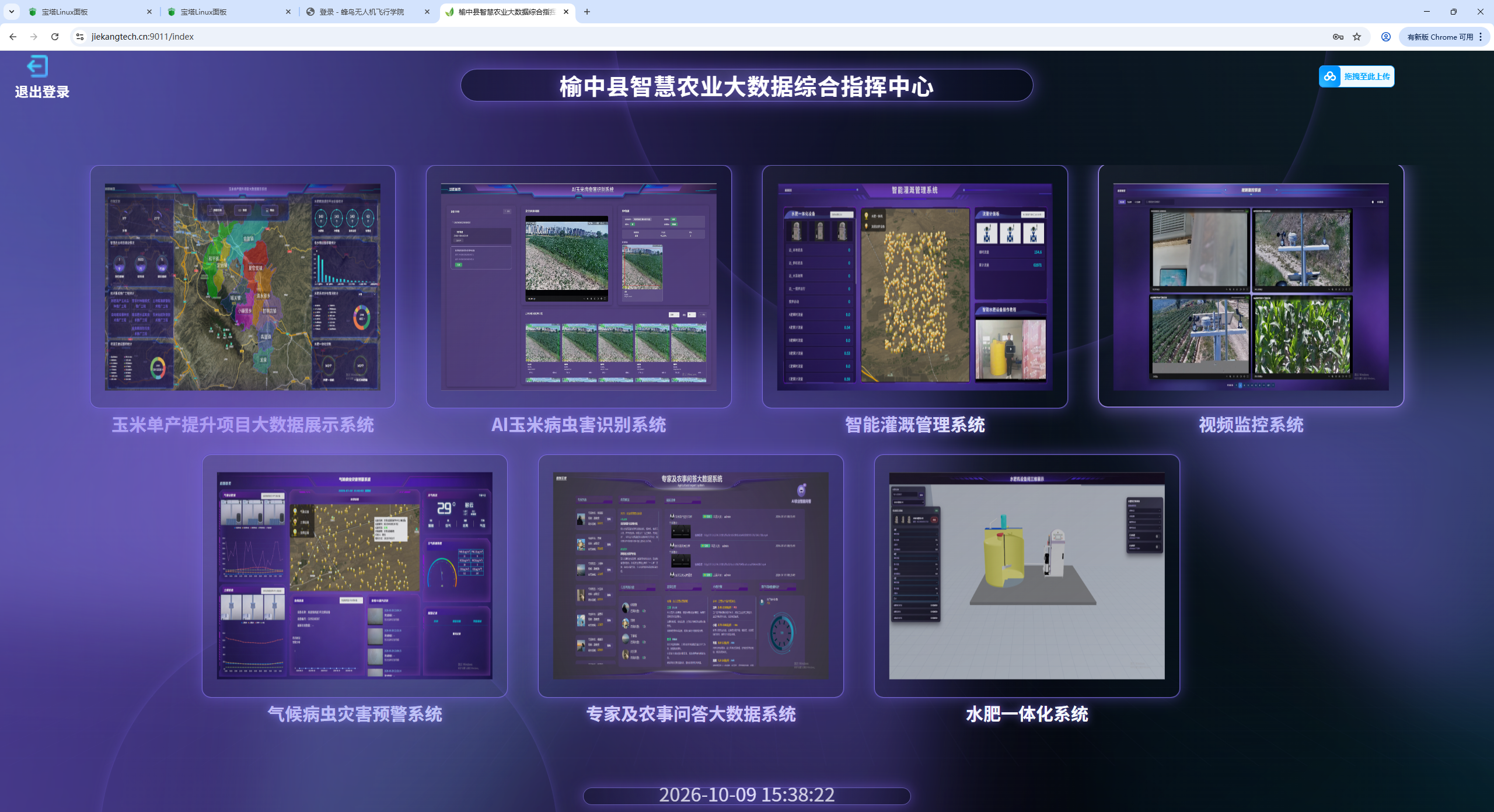Click the Baidu cloud upload icon
Image resolution: width=1494 pixels, height=812 pixels.
coord(1330,76)
